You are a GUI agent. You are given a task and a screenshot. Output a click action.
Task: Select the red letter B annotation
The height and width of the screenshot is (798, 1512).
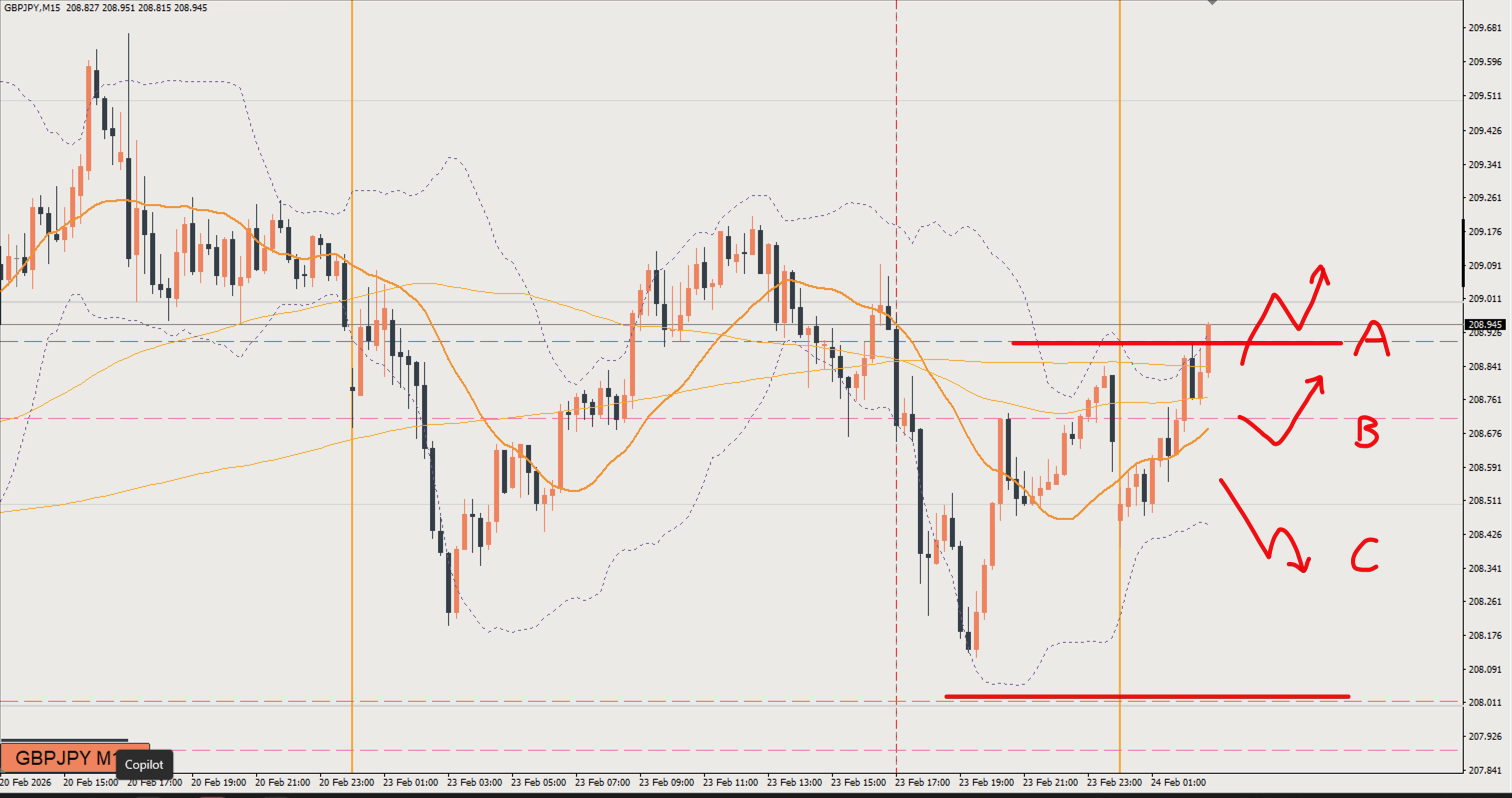(1367, 431)
